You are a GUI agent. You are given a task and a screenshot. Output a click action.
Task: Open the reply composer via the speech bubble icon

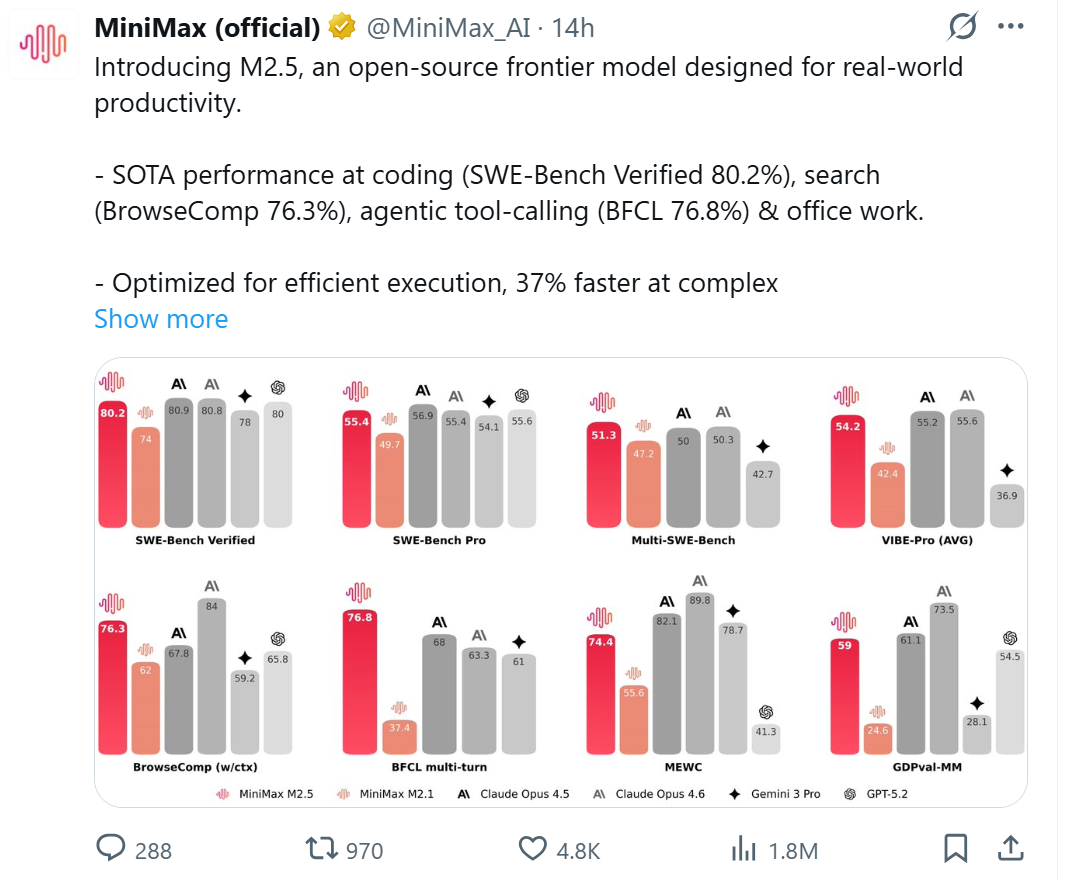109,849
